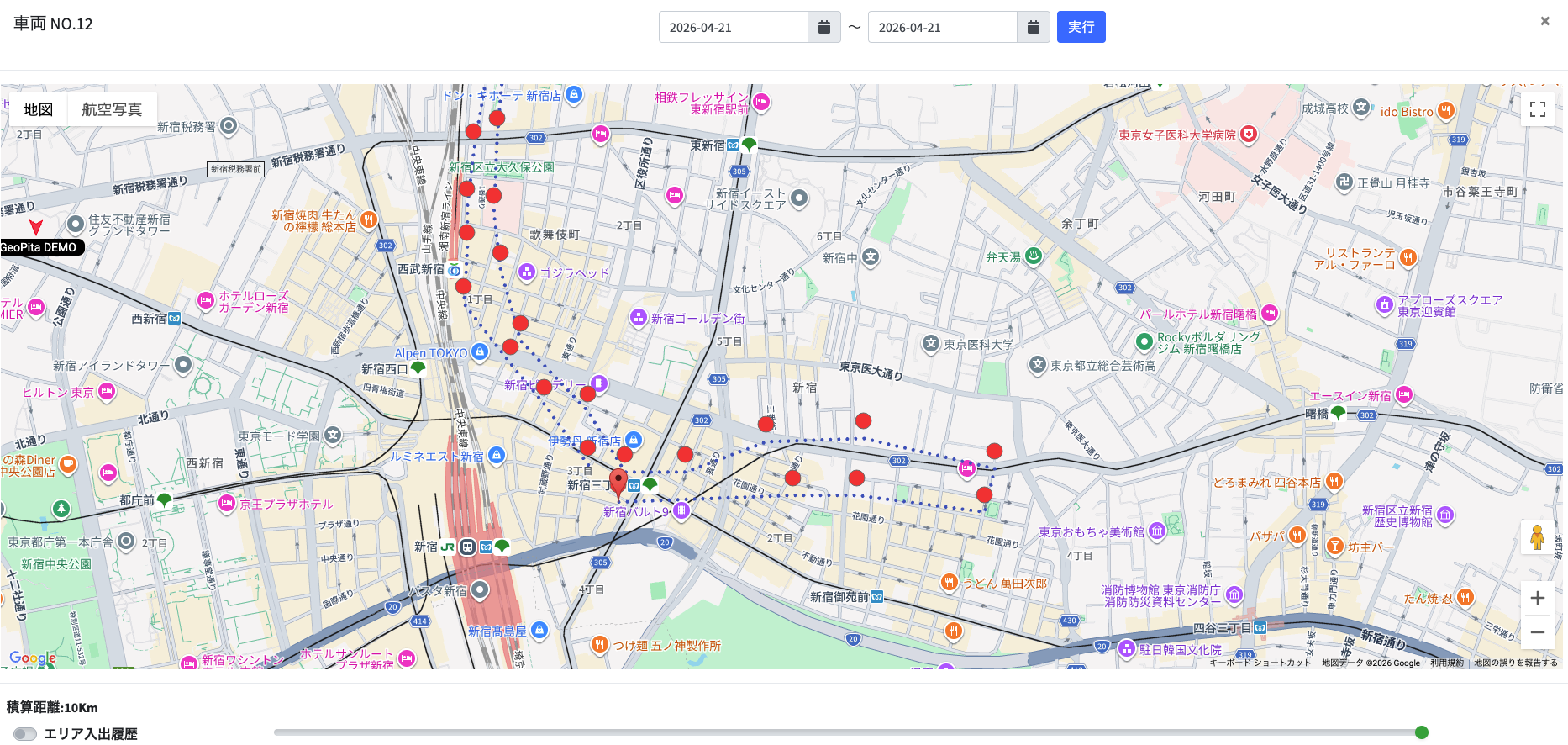Image resolution: width=1568 pixels, height=745 pixels.
Task: Click the GeoPita DEMO red marker
Action: click(36, 227)
